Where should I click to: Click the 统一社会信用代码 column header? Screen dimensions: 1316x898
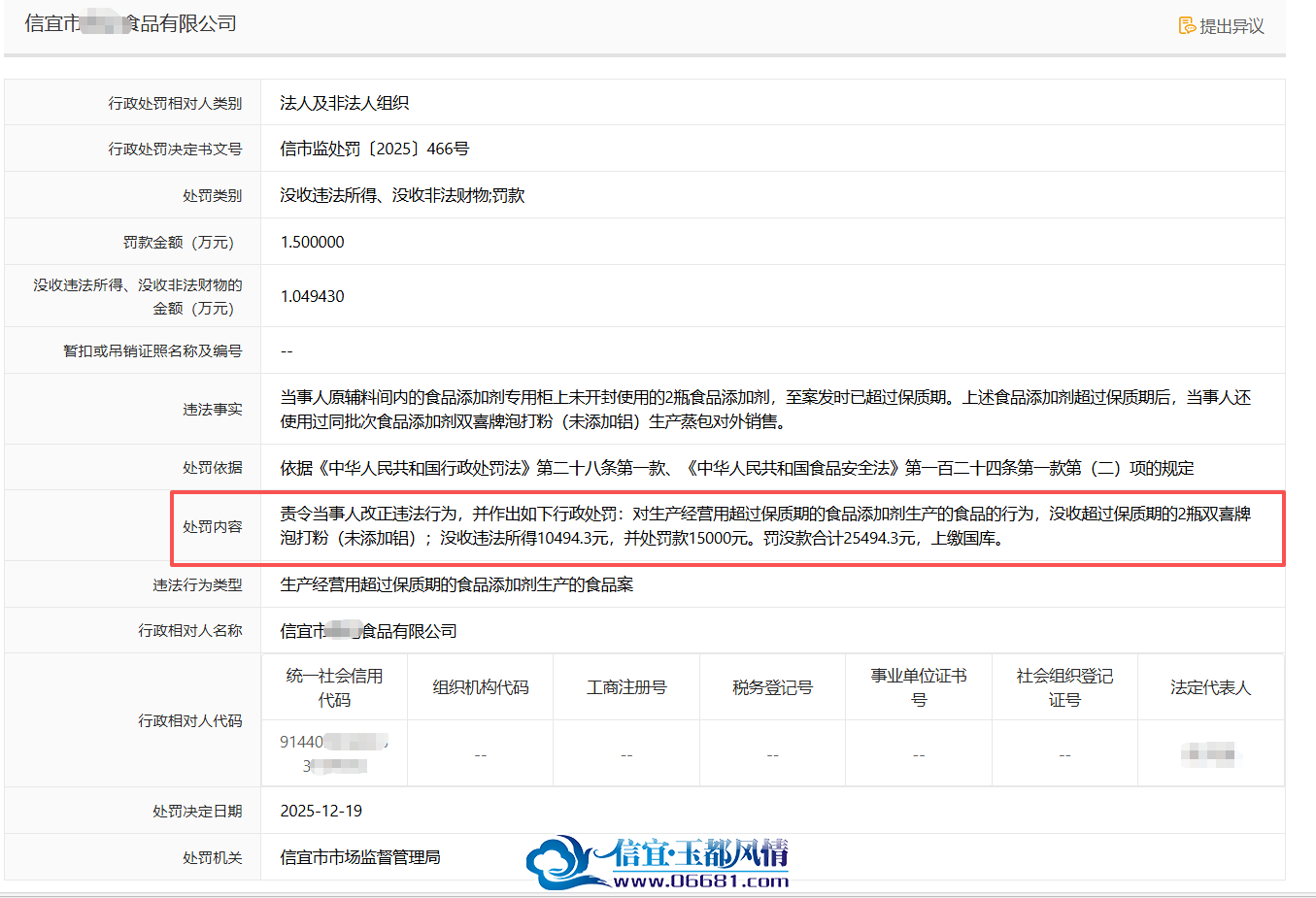click(334, 687)
